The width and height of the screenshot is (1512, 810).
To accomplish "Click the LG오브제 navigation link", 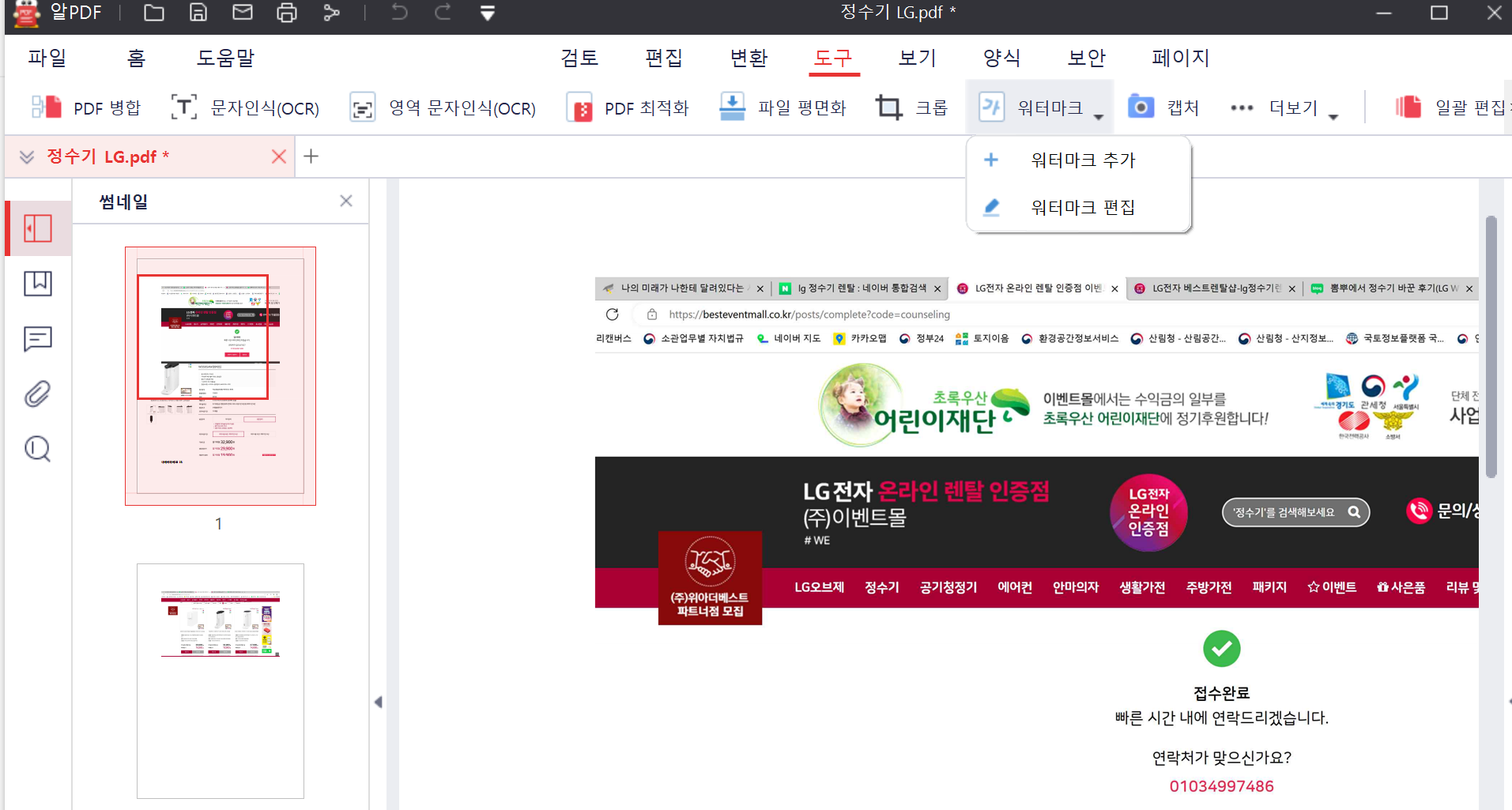I will click(820, 587).
